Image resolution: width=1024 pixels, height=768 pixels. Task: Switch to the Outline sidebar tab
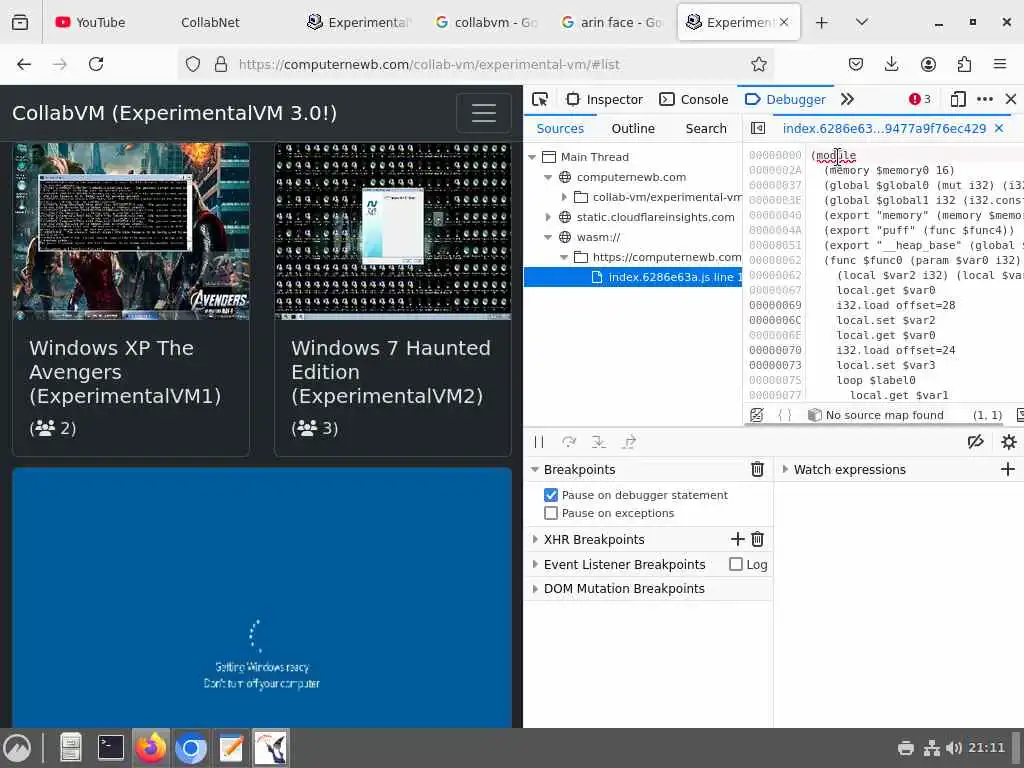tap(633, 129)
